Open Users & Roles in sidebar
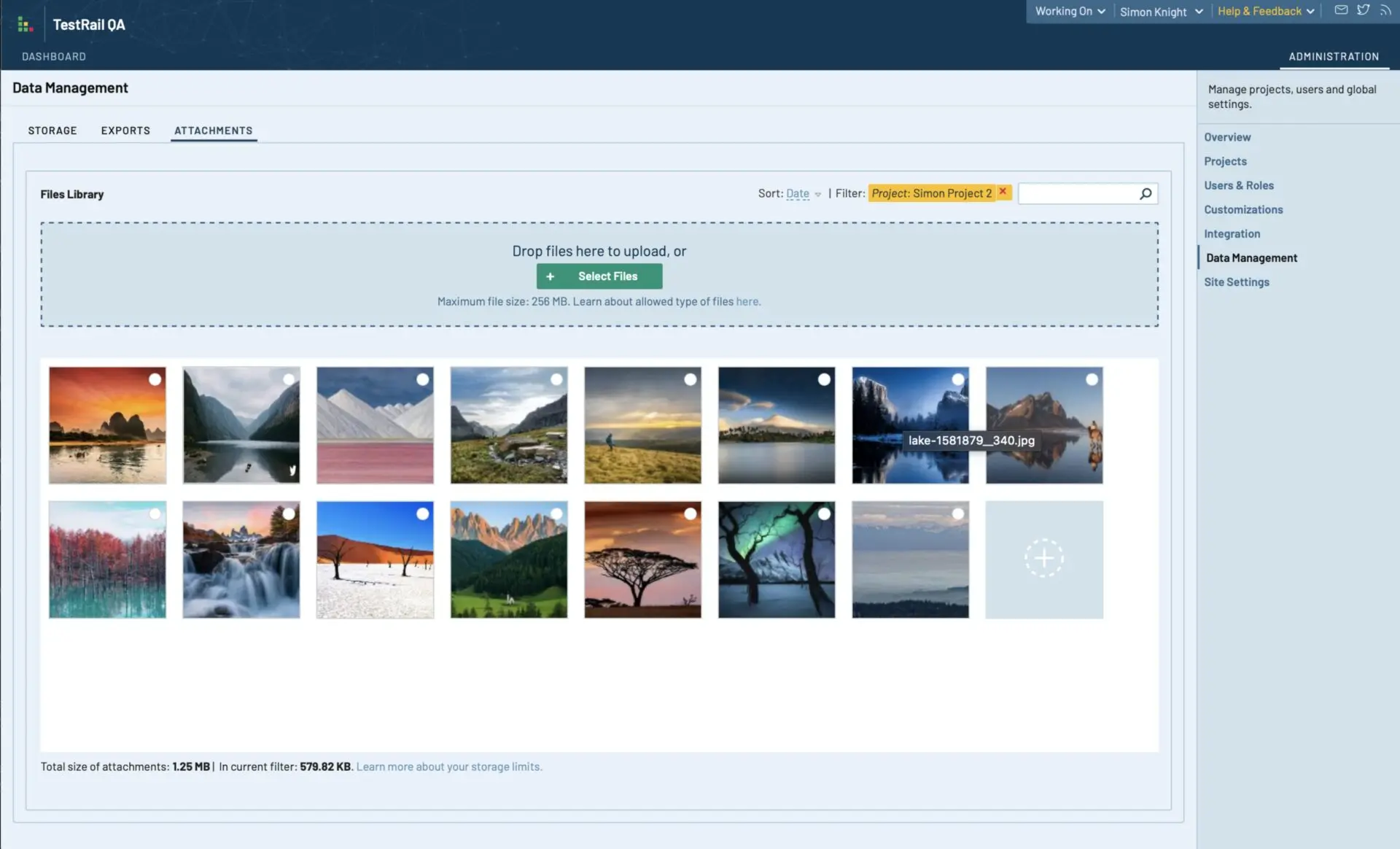 pyautogui.click(x=1239, y=185)
